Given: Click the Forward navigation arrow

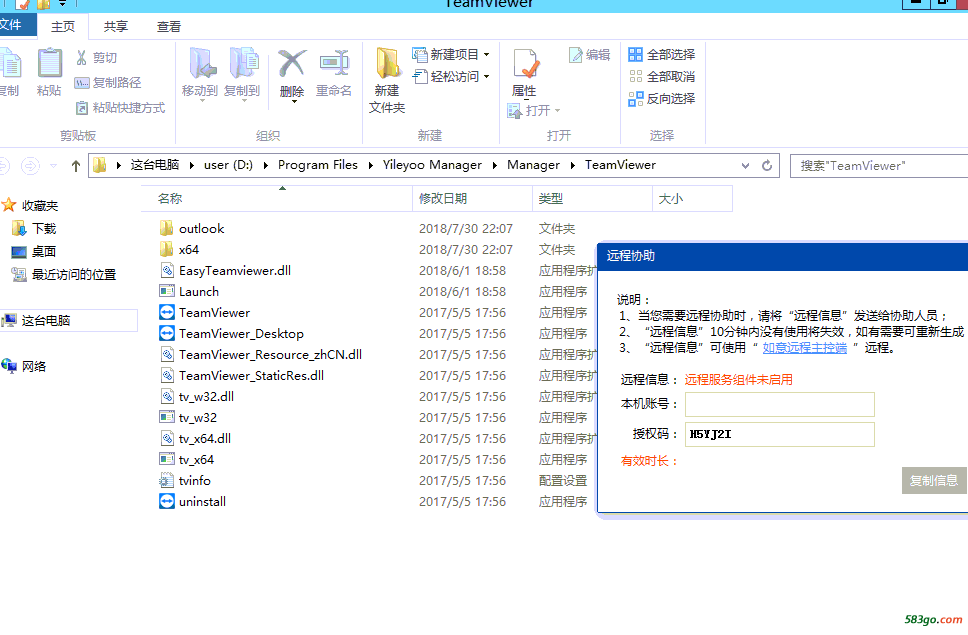Looking at the screenshot, I should [30, 165].
